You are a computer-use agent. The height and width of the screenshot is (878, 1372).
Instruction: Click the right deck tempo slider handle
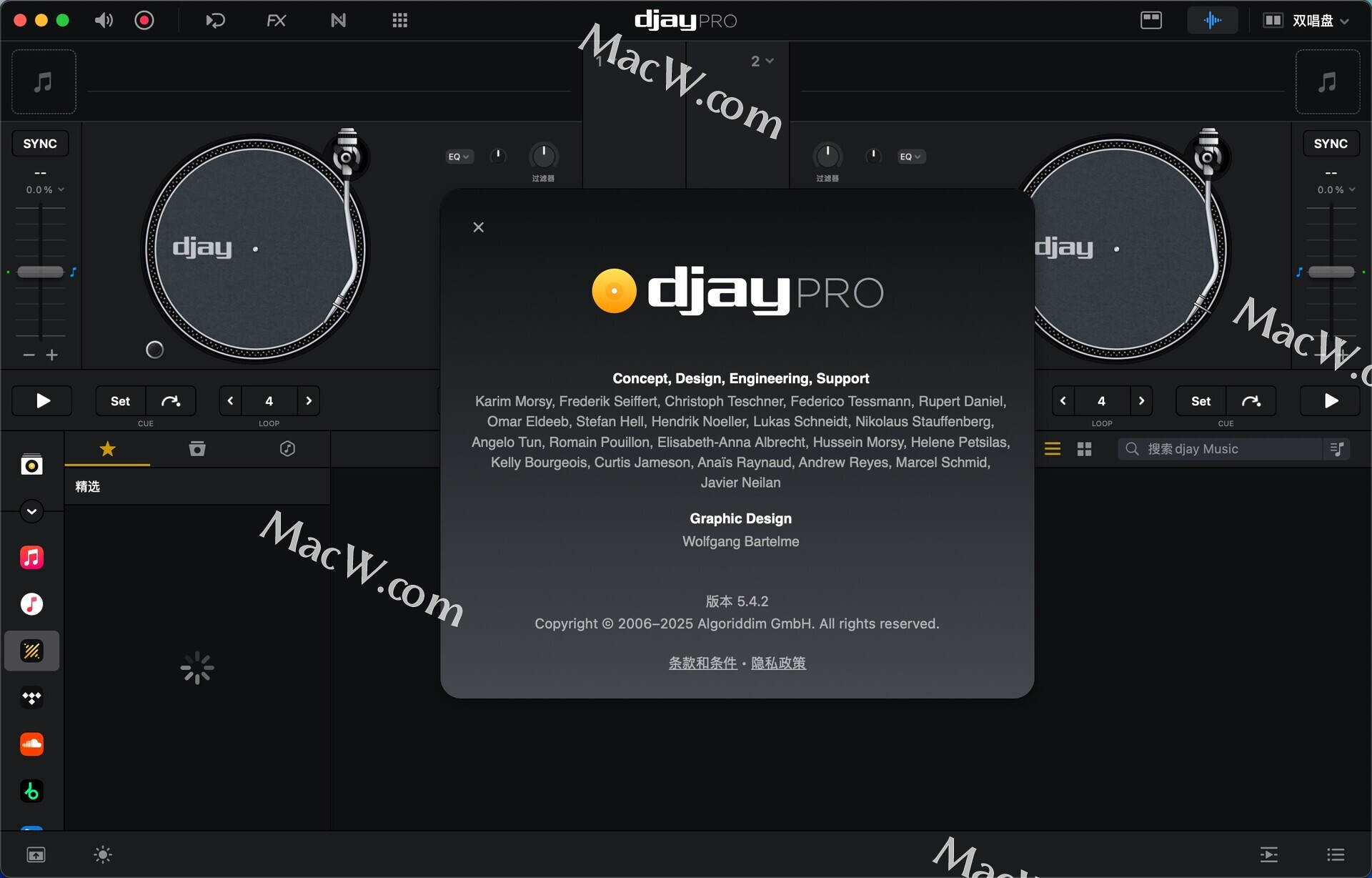(1331, 272)
